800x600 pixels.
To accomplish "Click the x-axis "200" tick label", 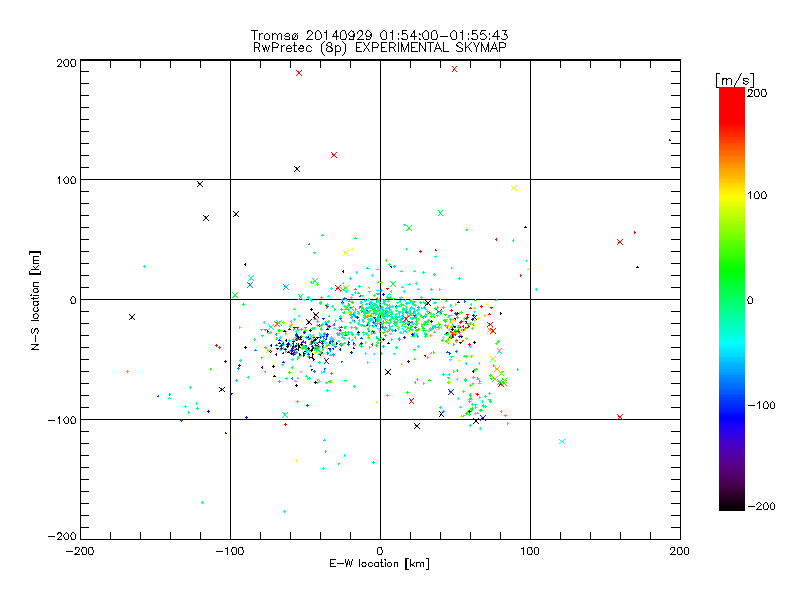I will coord(680,551).
